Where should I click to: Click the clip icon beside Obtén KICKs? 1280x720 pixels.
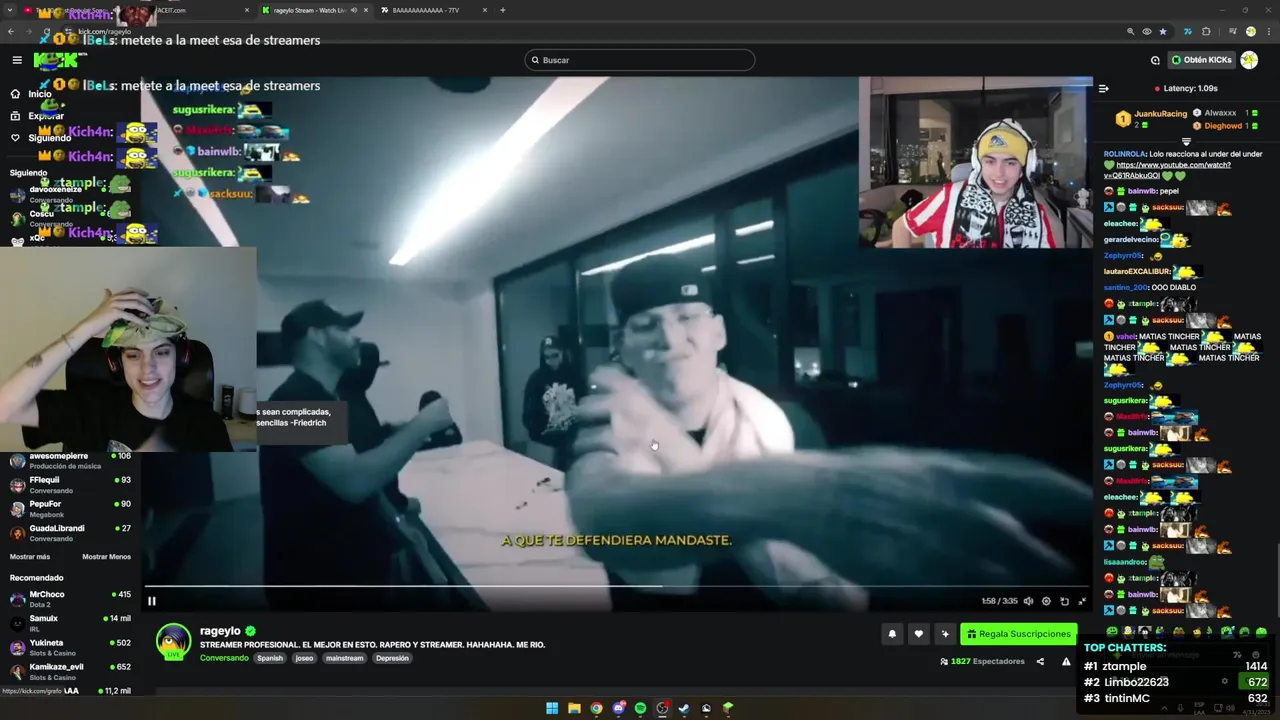[x=1155, y=60]
